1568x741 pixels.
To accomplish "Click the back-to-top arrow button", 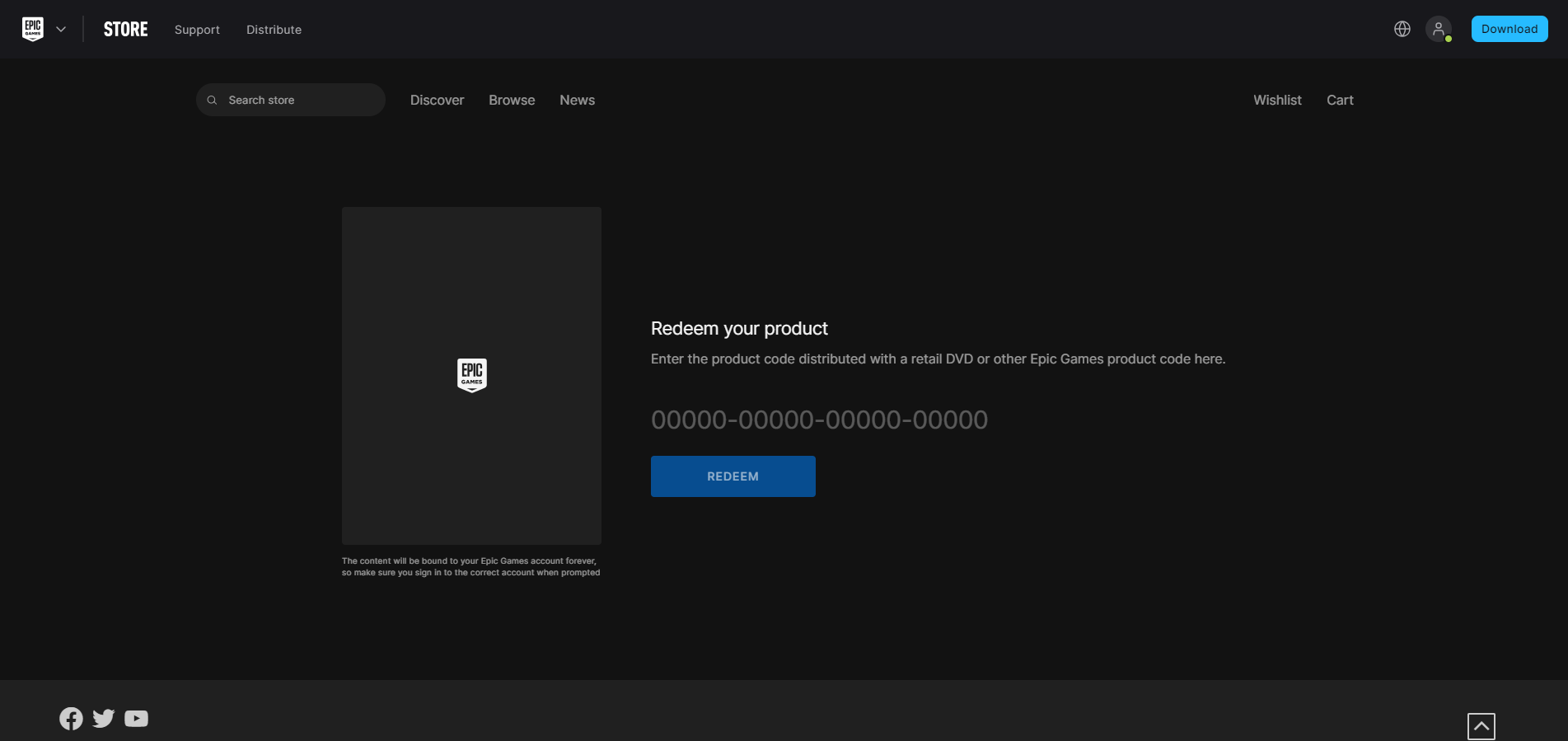I will pyautogui.click(x=1481, y=726).
